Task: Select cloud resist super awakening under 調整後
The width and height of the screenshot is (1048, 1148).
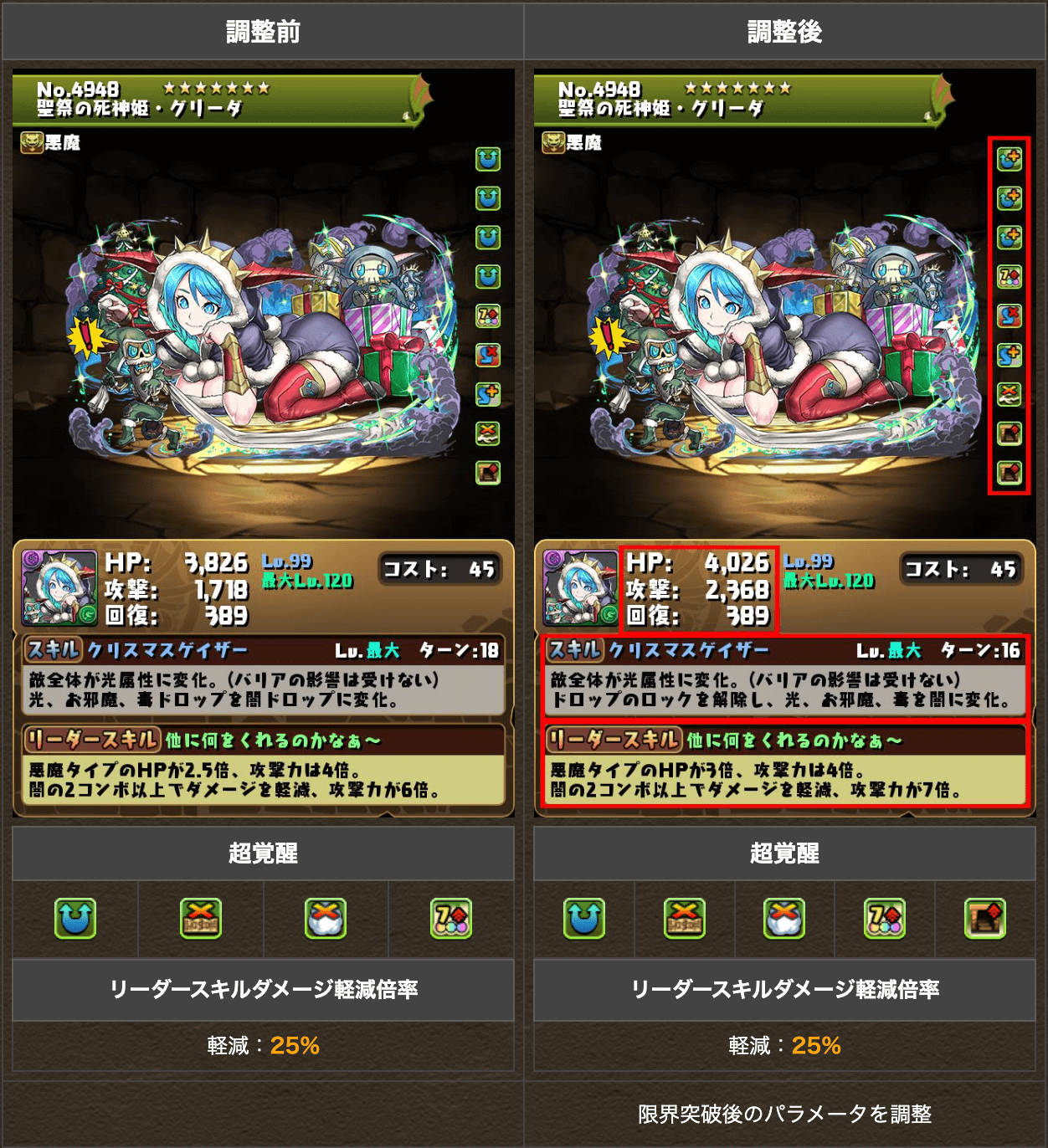Action: [x=784, y=918]
